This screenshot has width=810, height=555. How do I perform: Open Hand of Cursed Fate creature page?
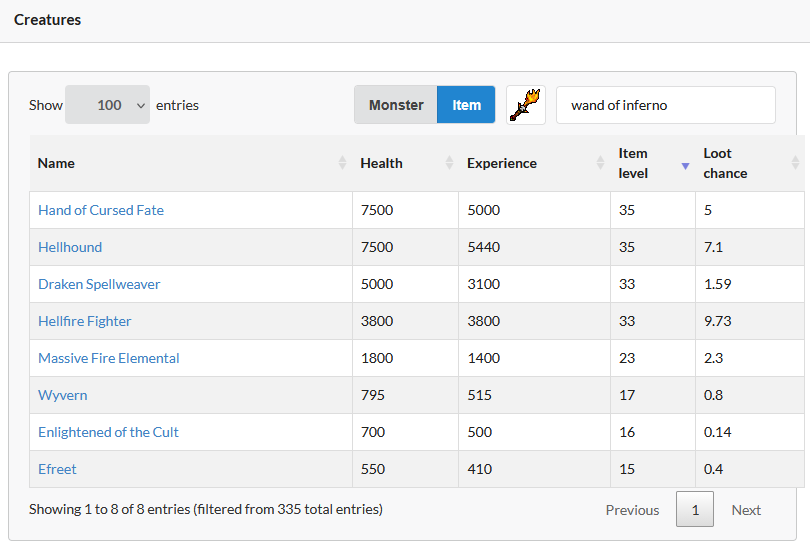click(x=101, y=210)
